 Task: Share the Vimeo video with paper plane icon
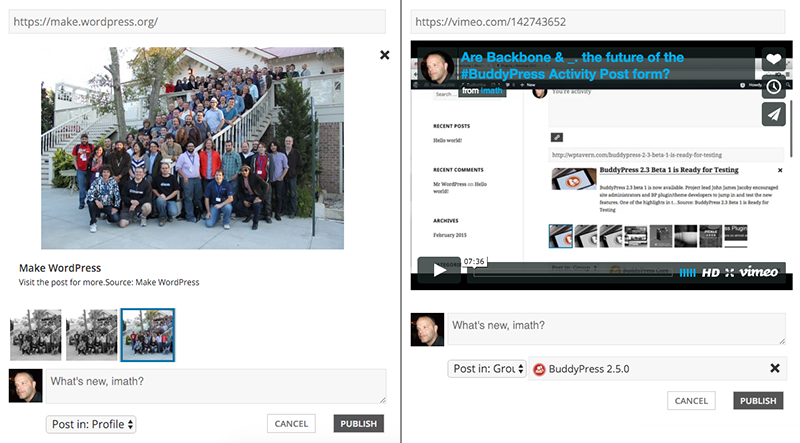(773, 114)
